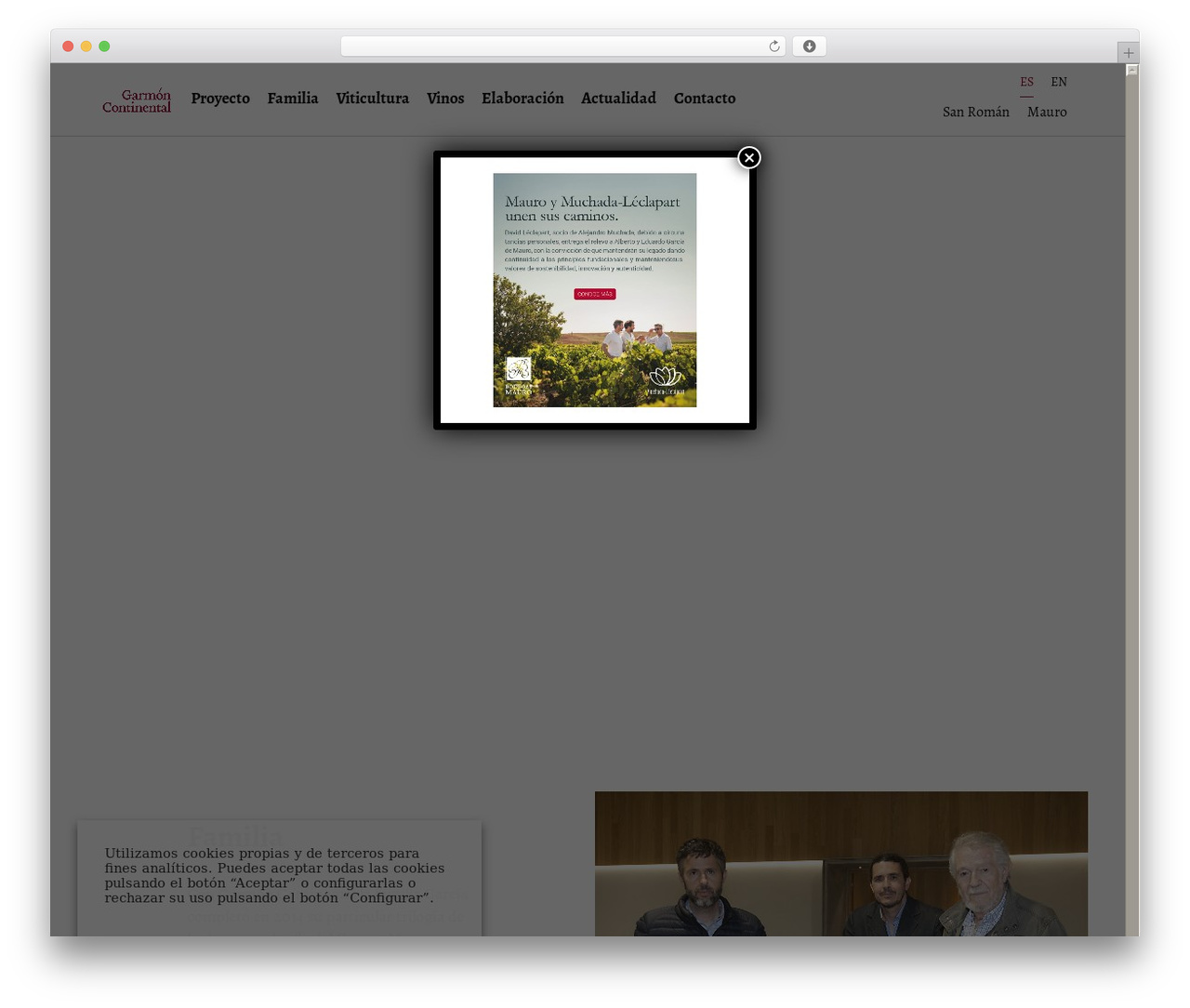Open the Familia menu item
Screen dimensions: 1190x1008
click(293, 99)
